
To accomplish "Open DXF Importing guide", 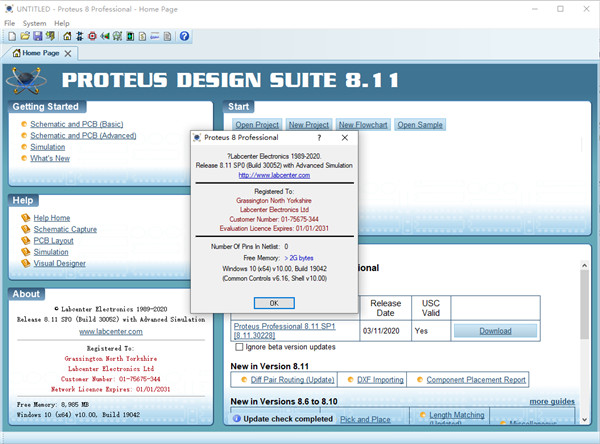I will pyautogui.click(x=380, y=380).
